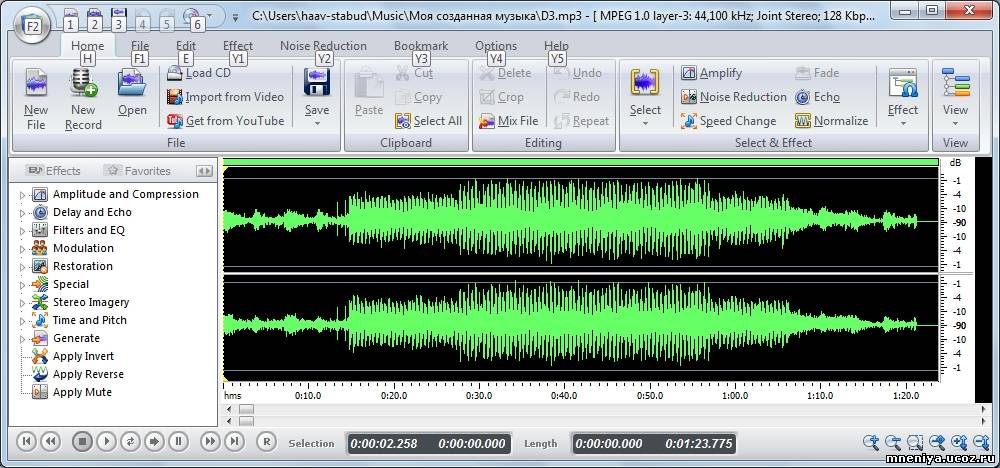Click the selection start time 0:00:02.258
The image size is (1000, 468).
point(384,444)
